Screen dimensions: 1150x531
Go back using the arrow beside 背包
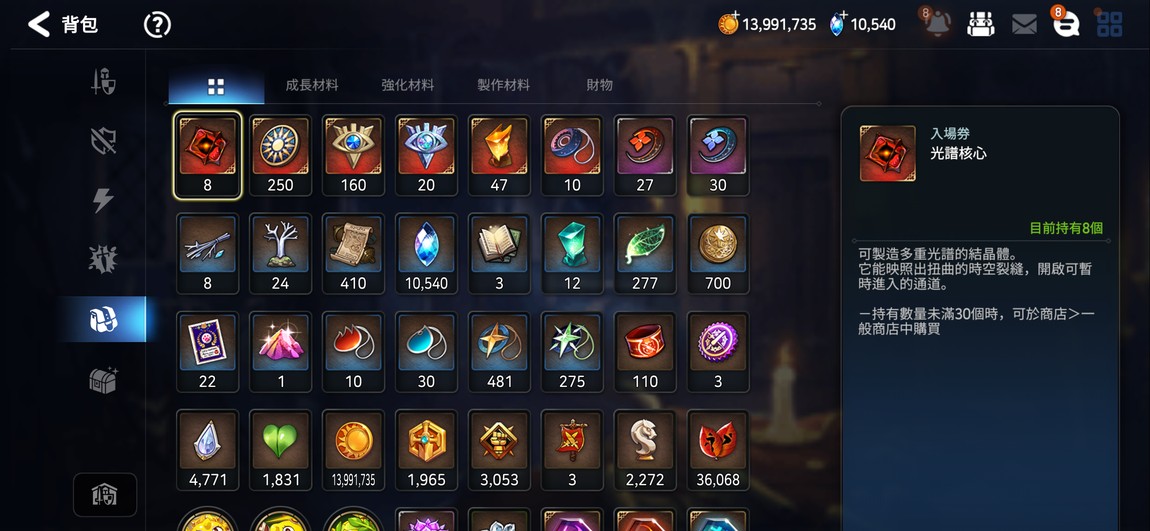click(39, 24)
